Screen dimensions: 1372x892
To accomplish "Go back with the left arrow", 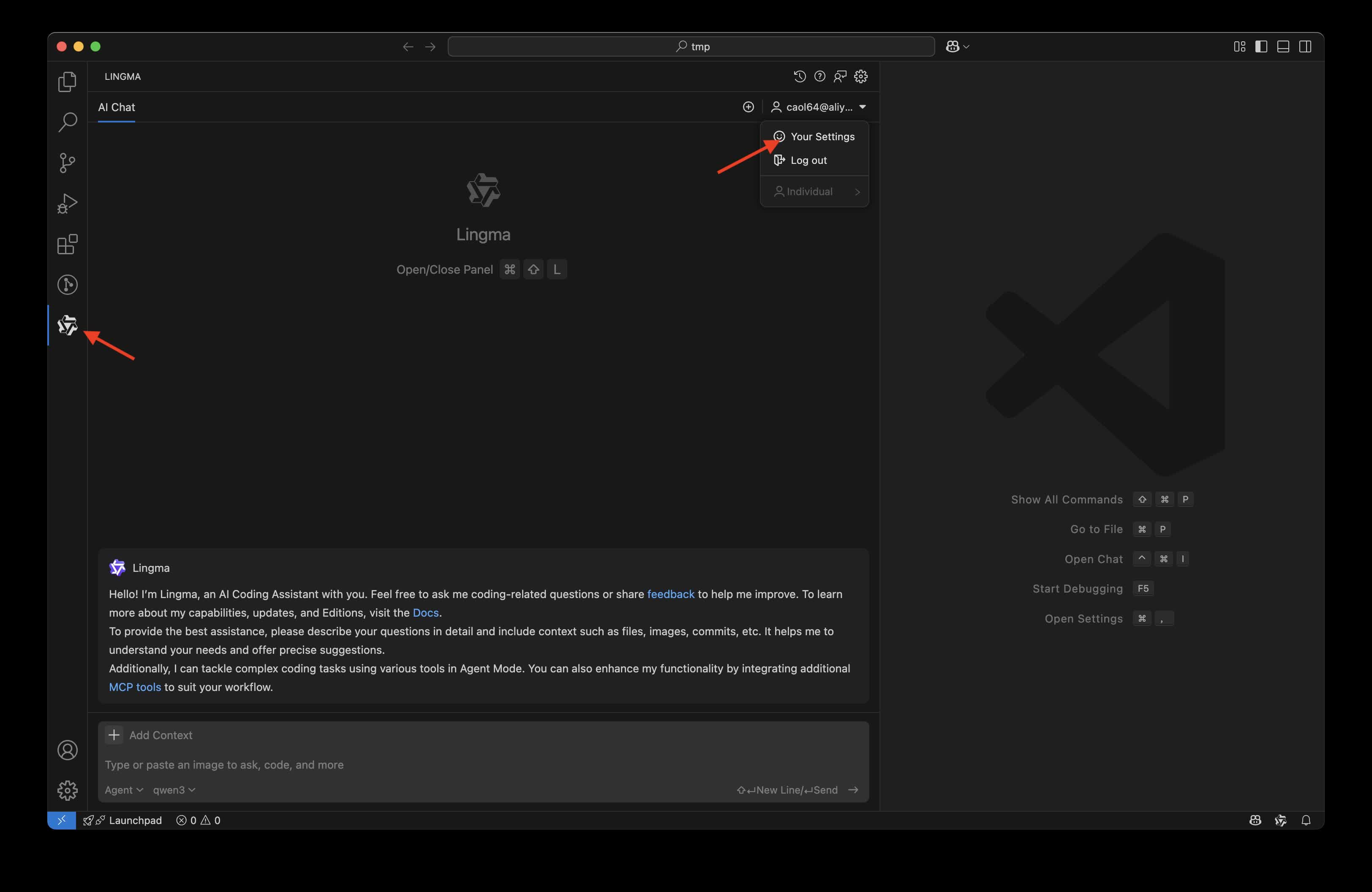I will coord(408,47).
